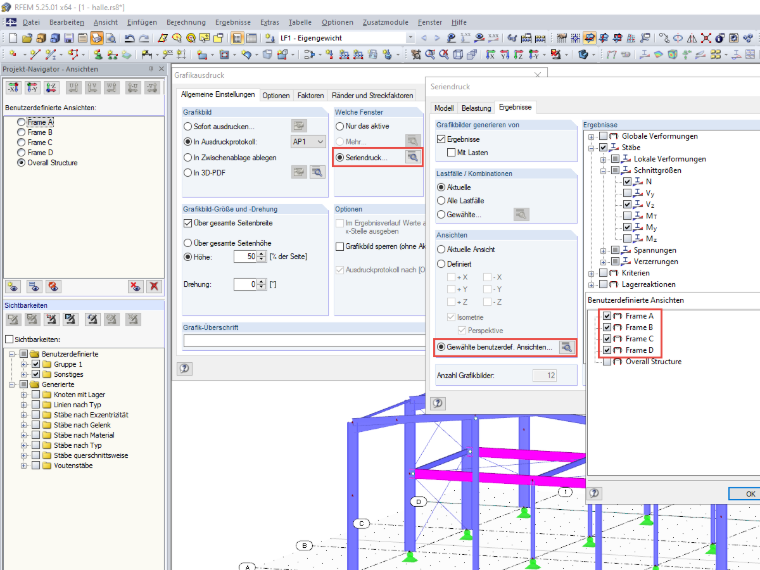Click the help icon in Seriendruck dialog
The image size is (760, 570).
coord(438,403)
